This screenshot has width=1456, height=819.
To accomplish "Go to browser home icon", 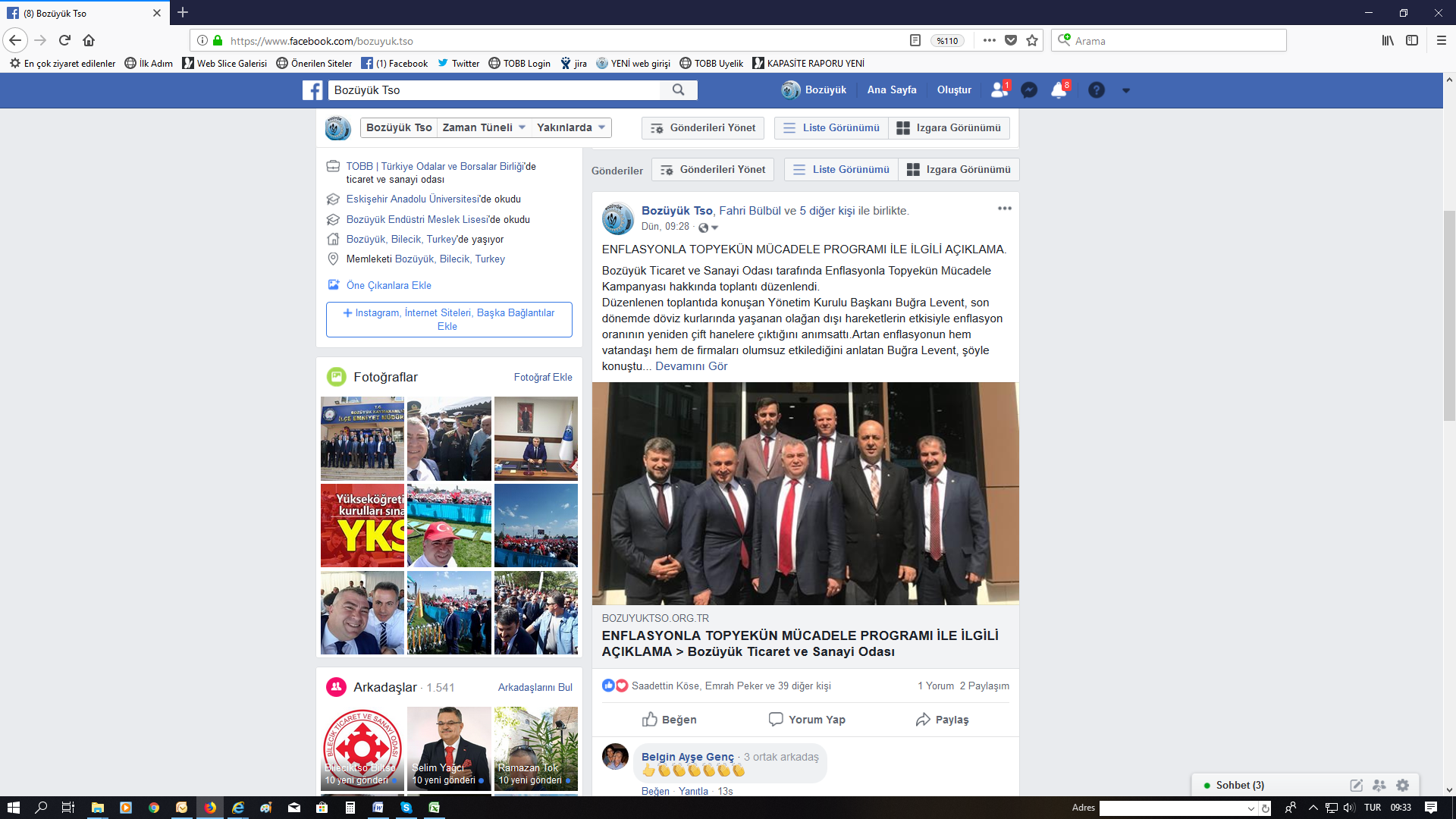I will click(89, 40).
